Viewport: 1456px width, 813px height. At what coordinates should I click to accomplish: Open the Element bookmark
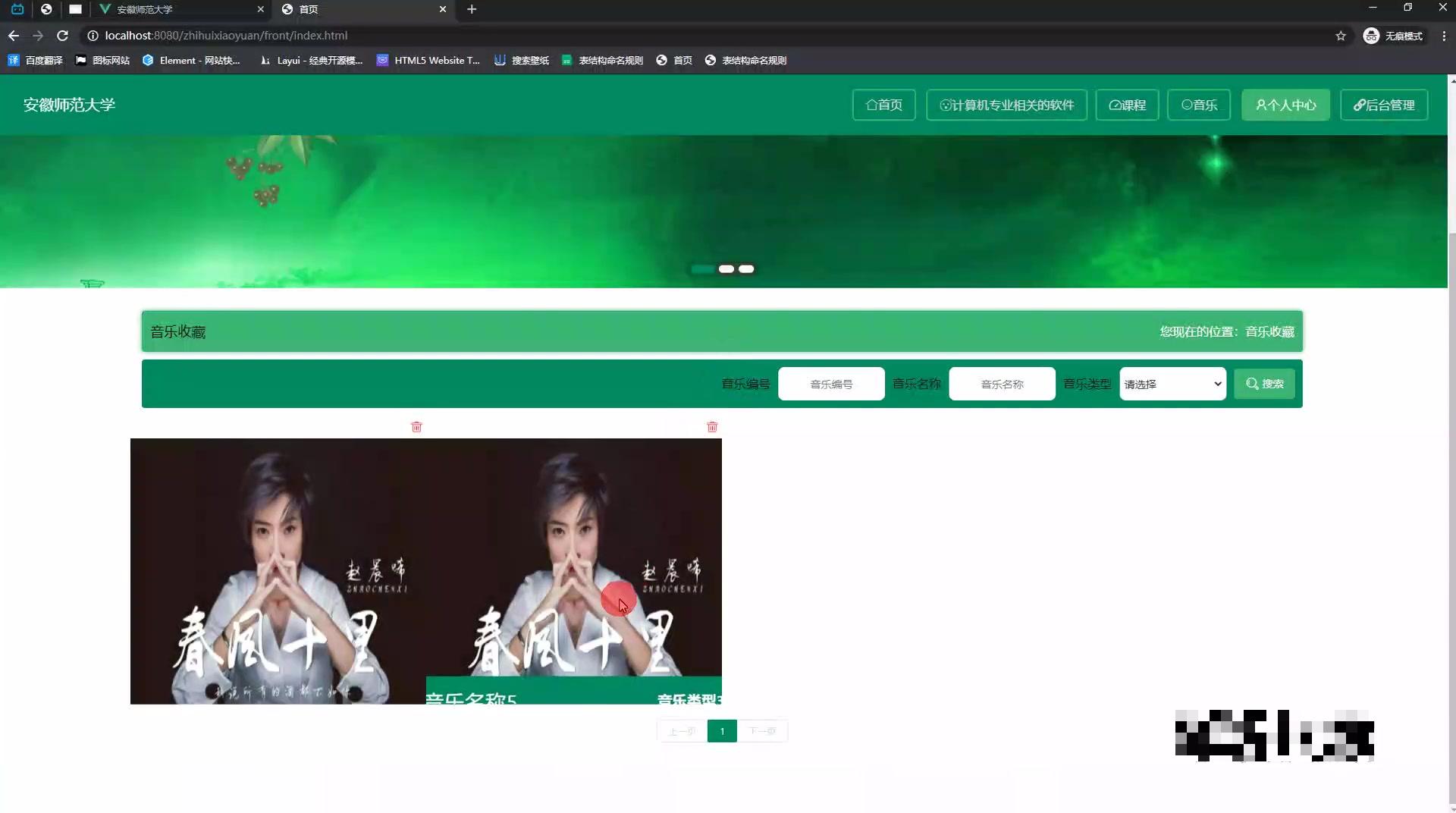pyautogui.click(x=191, y=60)
